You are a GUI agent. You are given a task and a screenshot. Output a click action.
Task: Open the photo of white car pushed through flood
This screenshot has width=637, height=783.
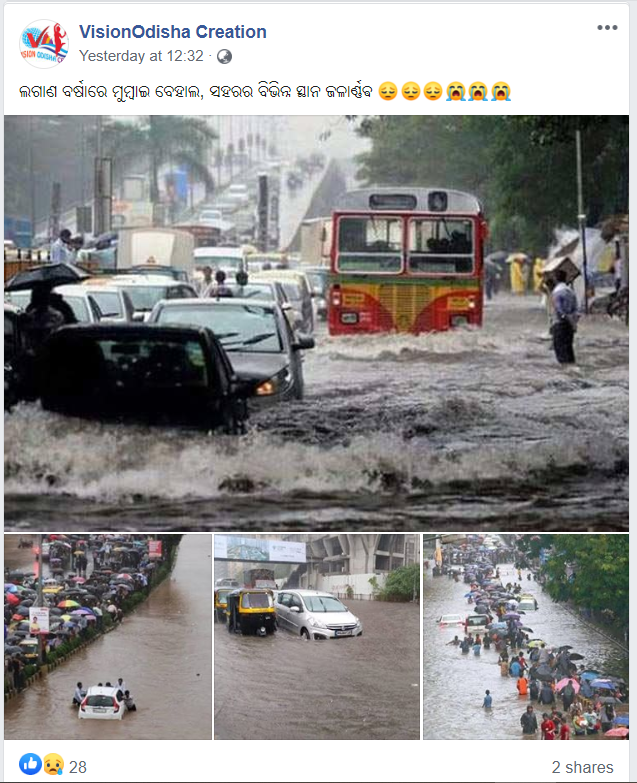click(x=108, y=637)
